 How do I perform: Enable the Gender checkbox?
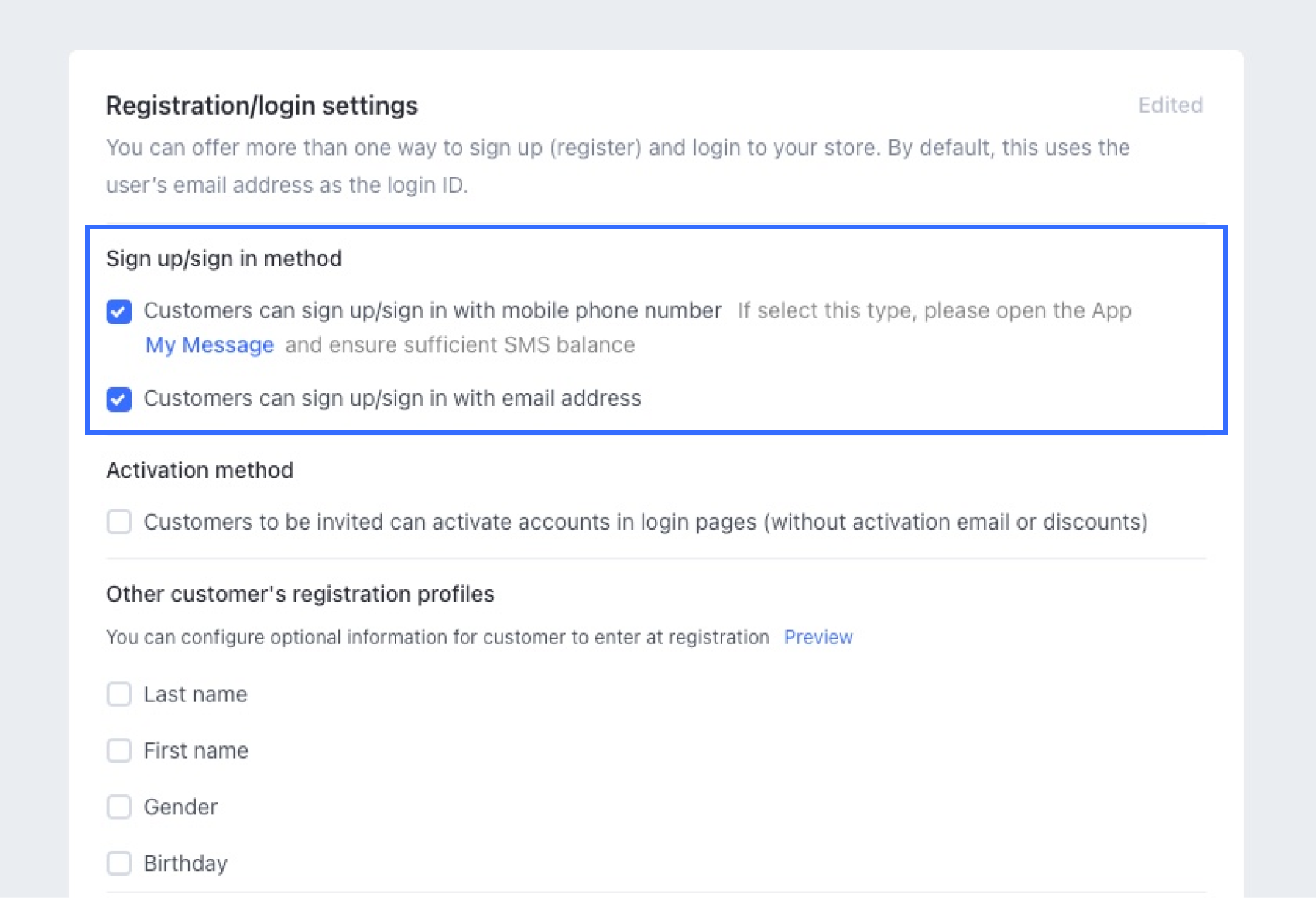click(119, 807)
